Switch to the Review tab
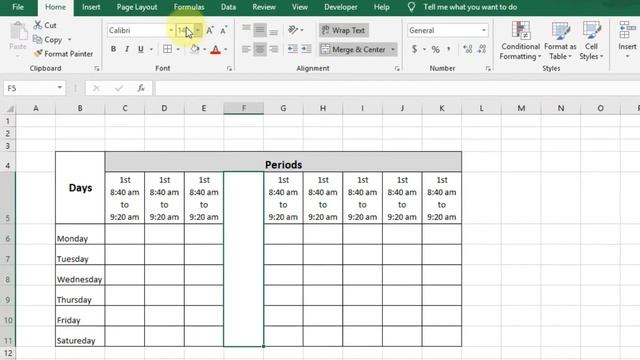This screenshot has width=640, height=360. (264, 7)
